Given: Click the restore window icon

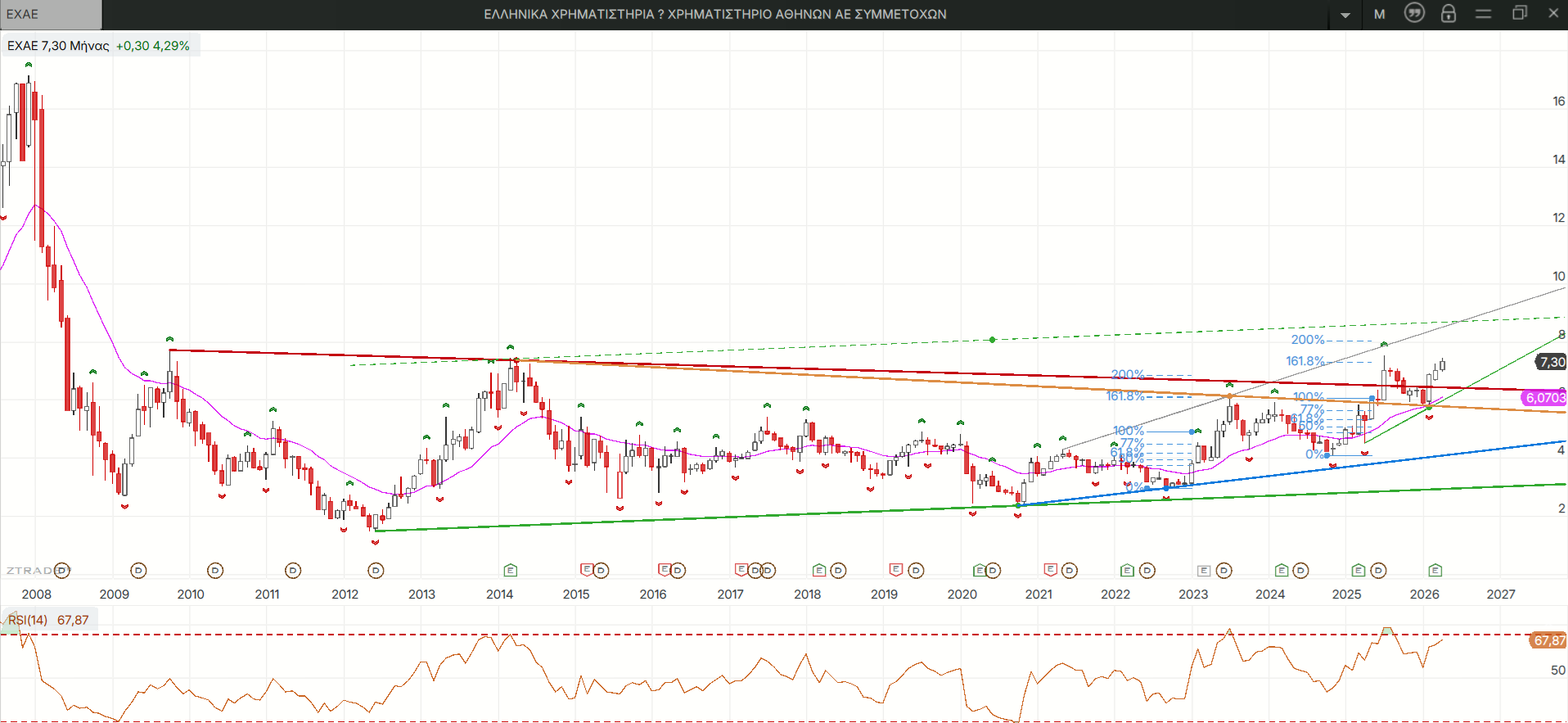Looking at the screenshot, I should pos(1519,14).
